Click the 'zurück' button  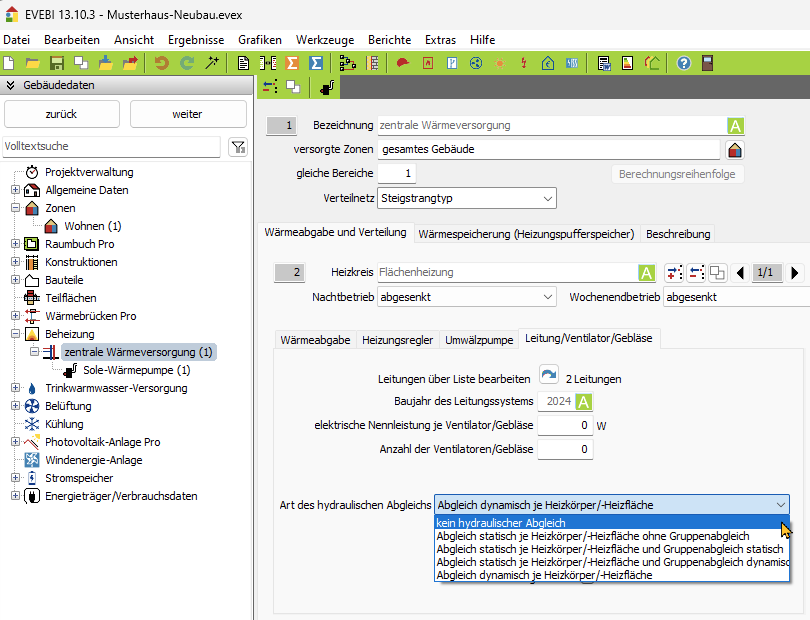(61, 114)
